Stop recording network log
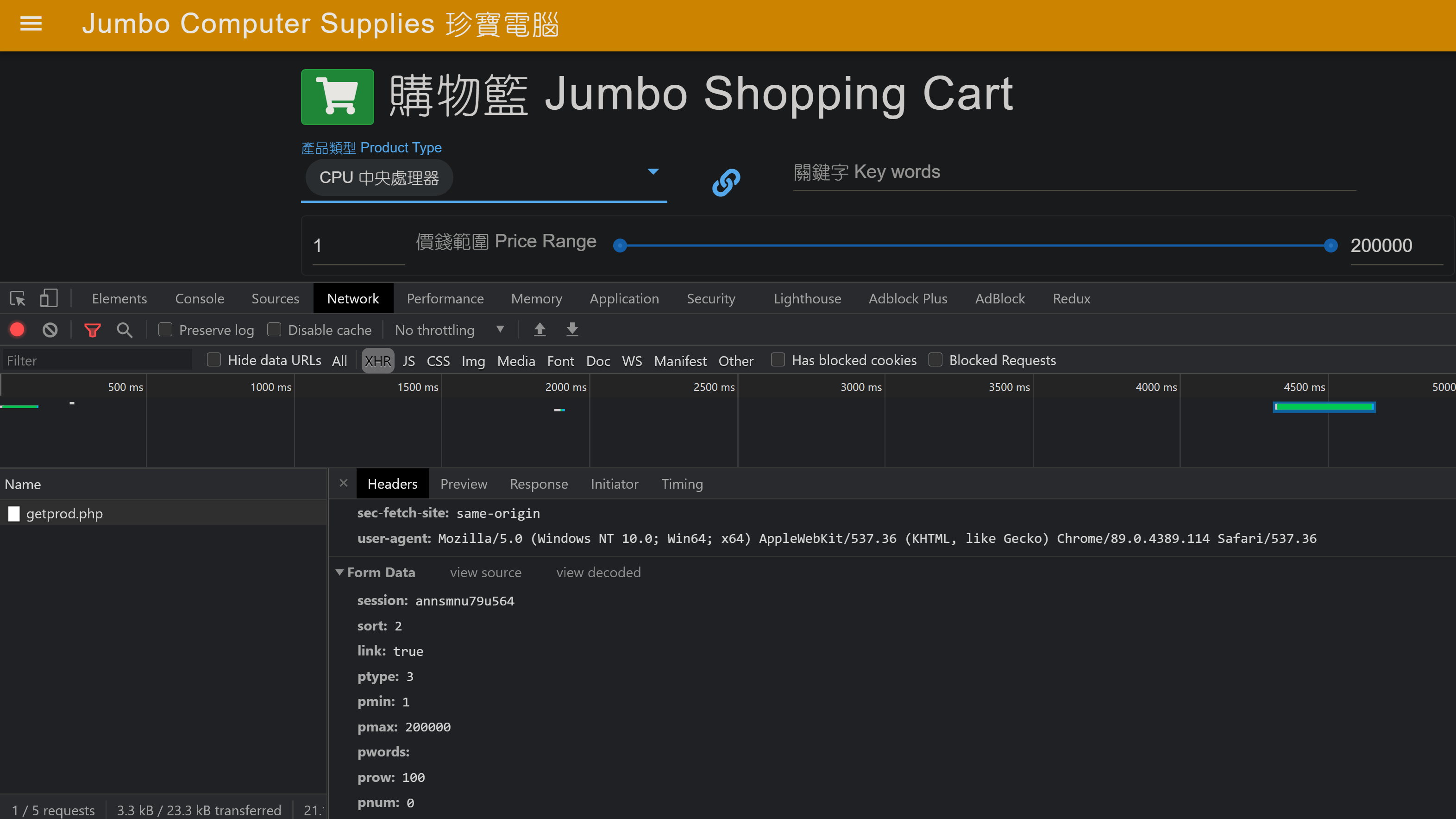Screen dimensions: 1456x819 [18, 329]
